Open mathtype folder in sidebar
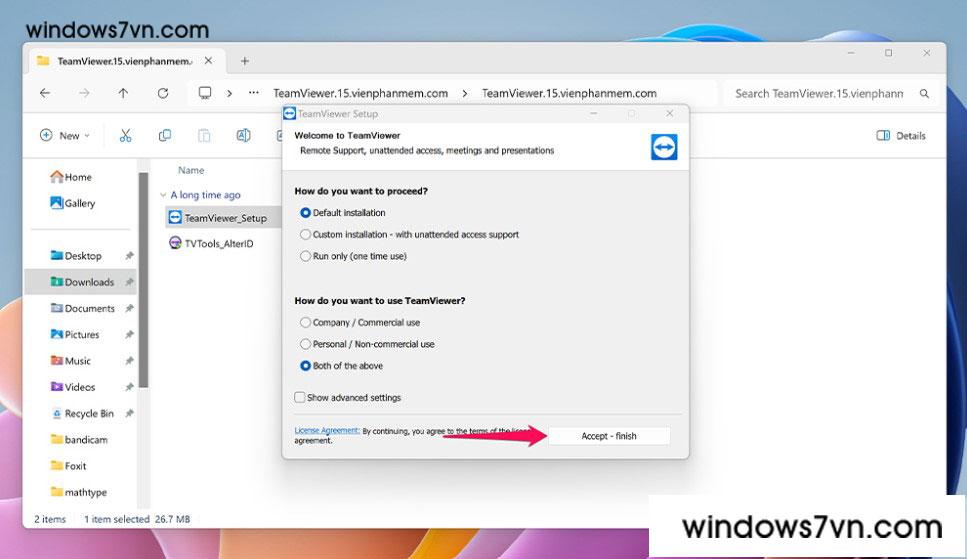The width and height of the screenshot is (967, 559). tap(78, 492)
